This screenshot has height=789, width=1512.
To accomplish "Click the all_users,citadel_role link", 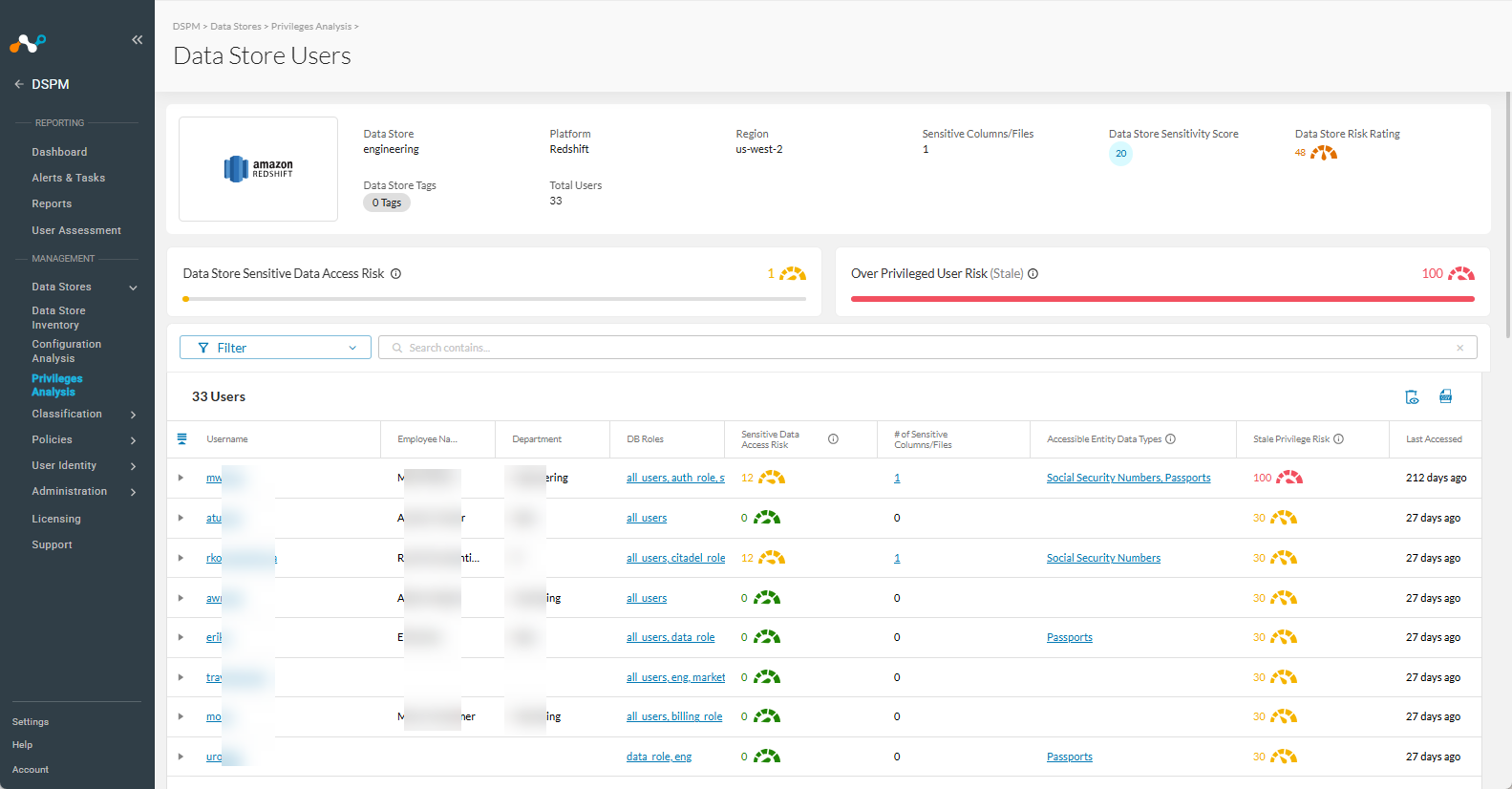I will [x=675, y=558].
